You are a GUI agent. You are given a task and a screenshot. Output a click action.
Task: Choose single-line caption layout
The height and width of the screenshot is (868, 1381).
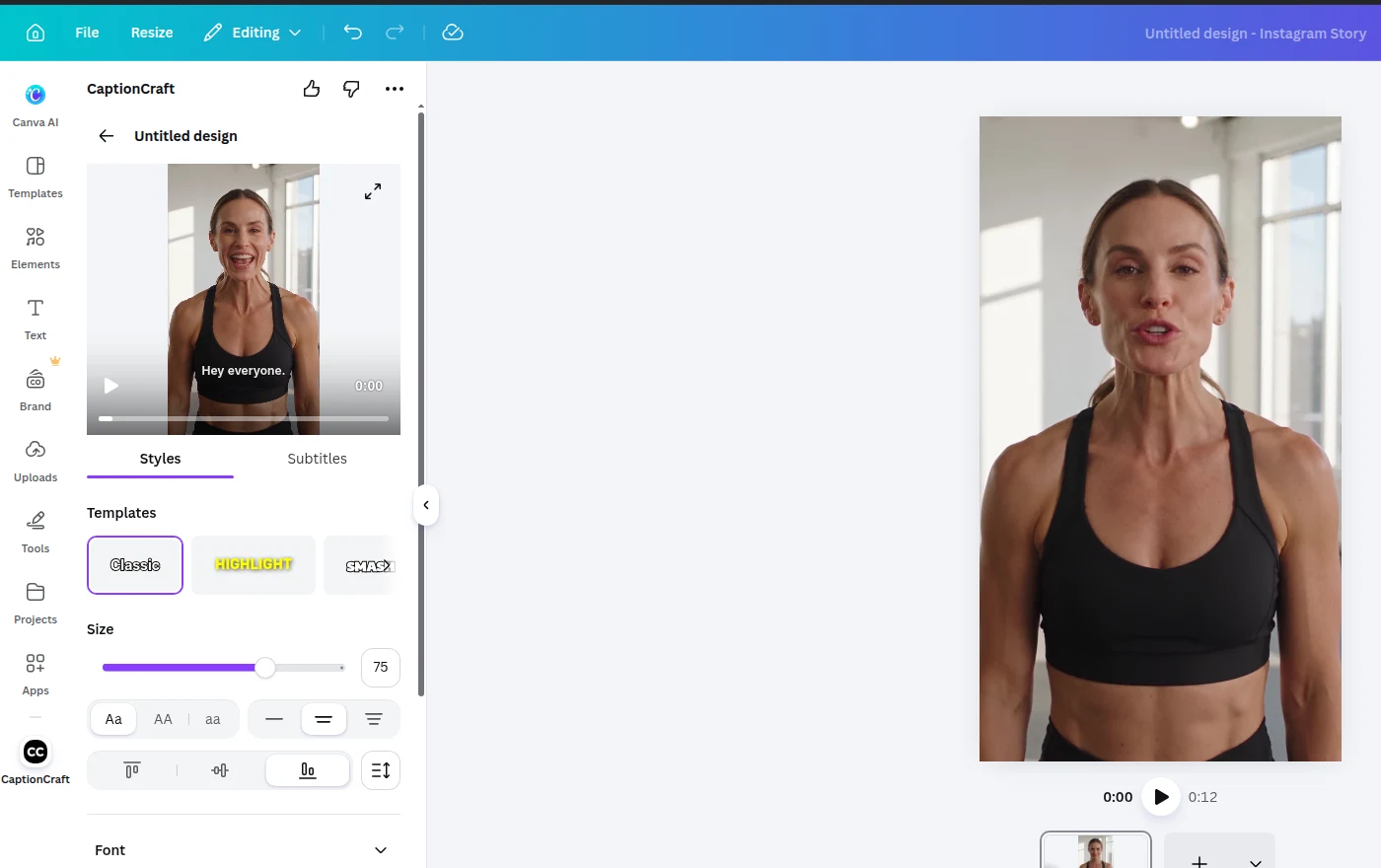(274, 719)
